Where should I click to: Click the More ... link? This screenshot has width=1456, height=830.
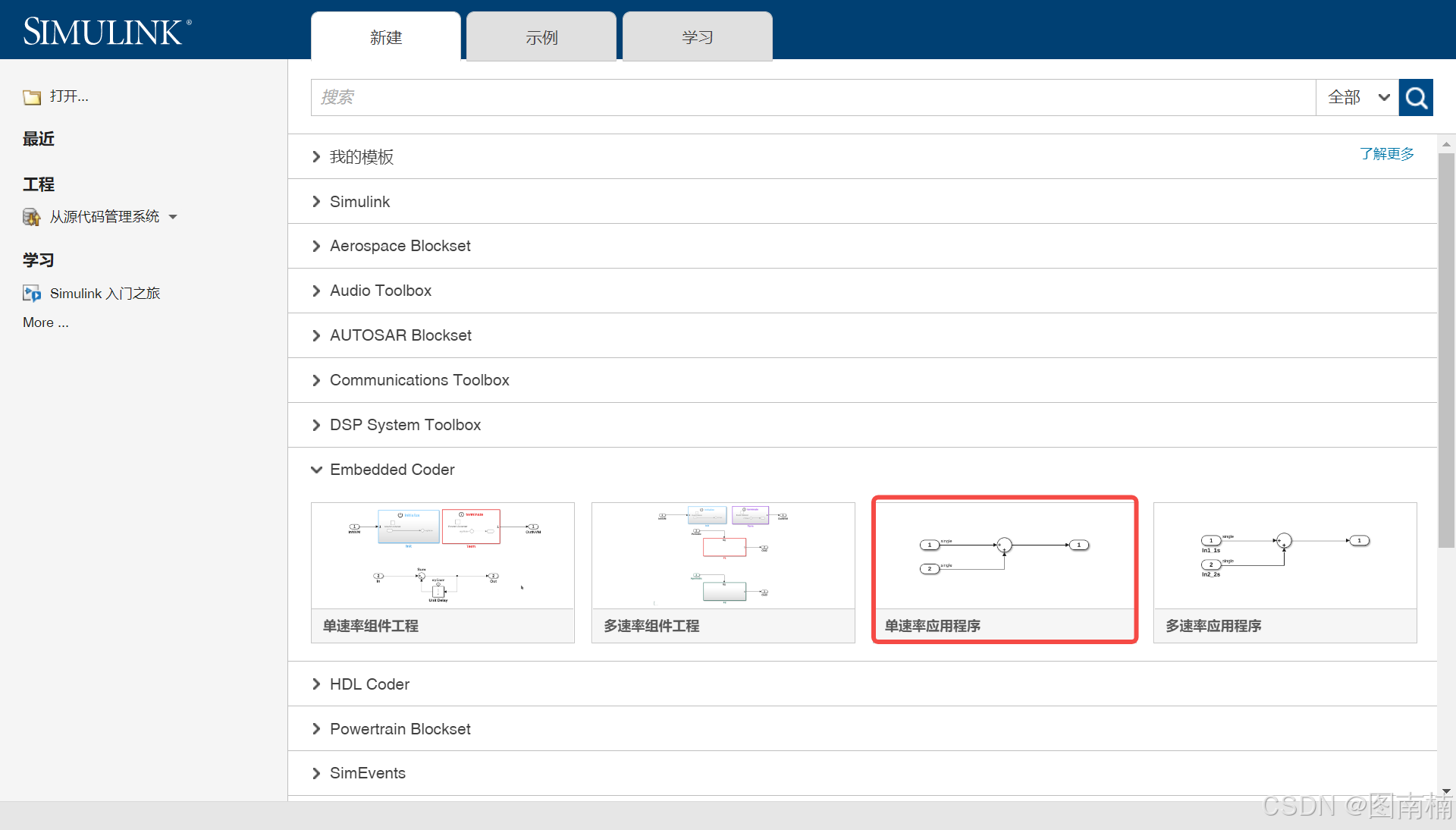tap(45, 323)
